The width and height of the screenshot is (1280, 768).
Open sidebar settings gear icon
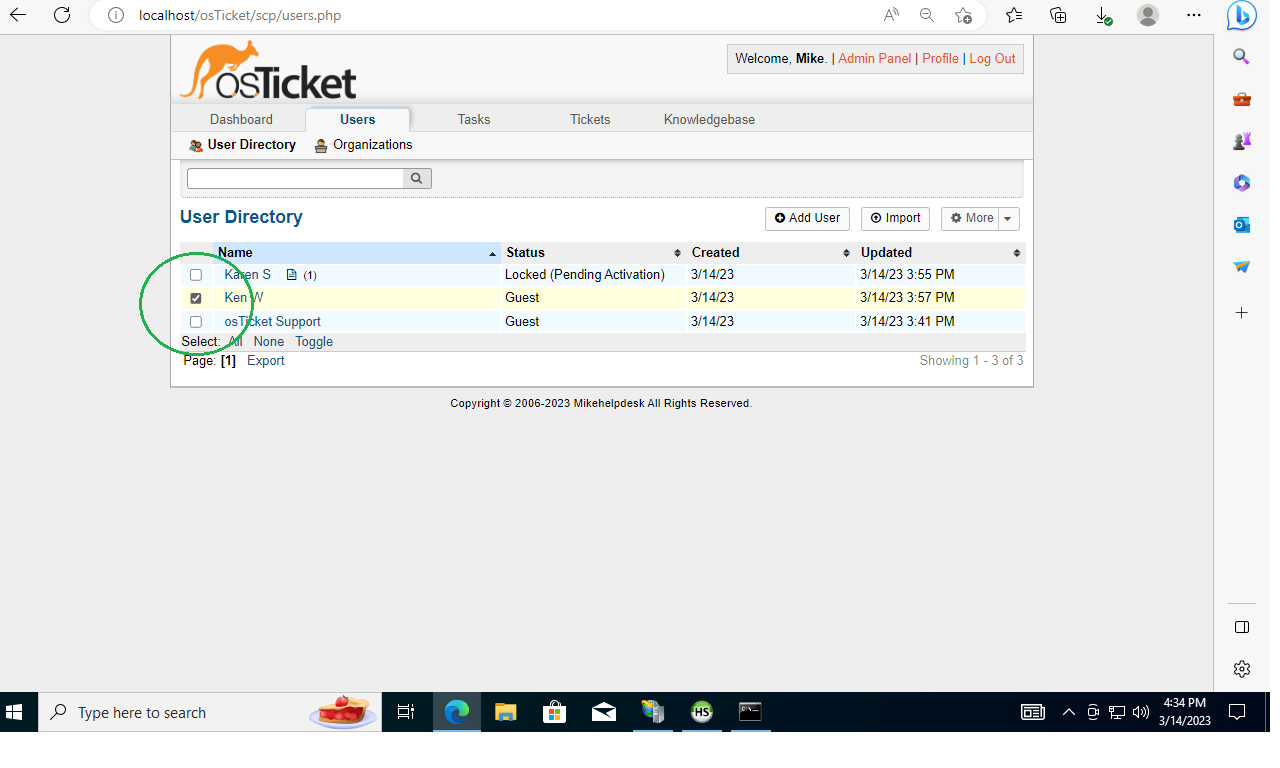coord(1242,669)
